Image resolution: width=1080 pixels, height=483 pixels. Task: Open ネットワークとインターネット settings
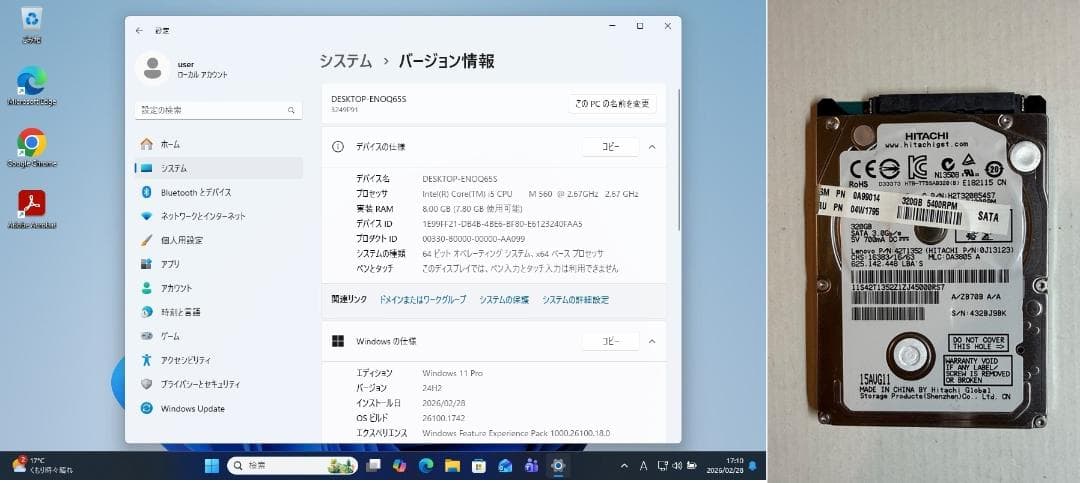click(218, 216)
